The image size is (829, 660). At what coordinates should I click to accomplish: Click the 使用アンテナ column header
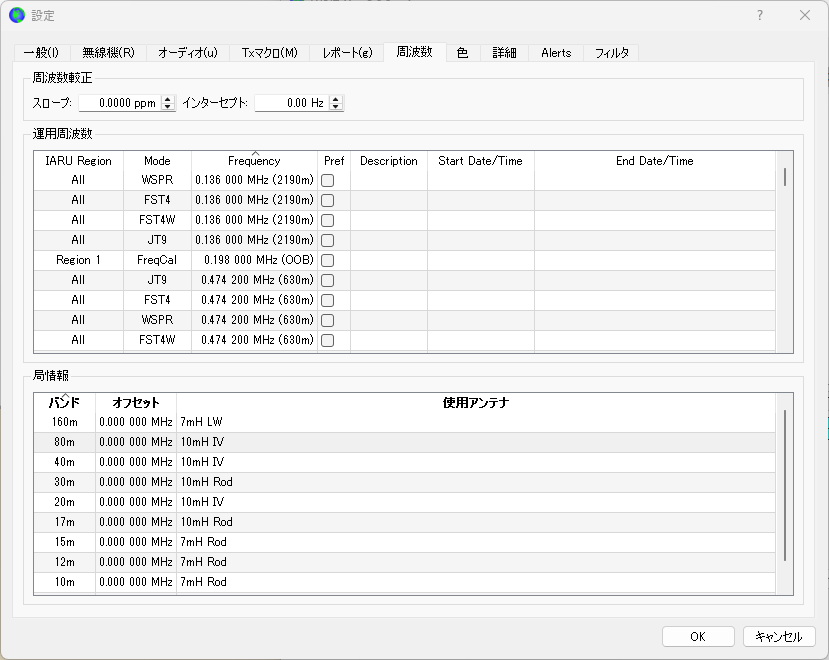[x=476, y=403]
